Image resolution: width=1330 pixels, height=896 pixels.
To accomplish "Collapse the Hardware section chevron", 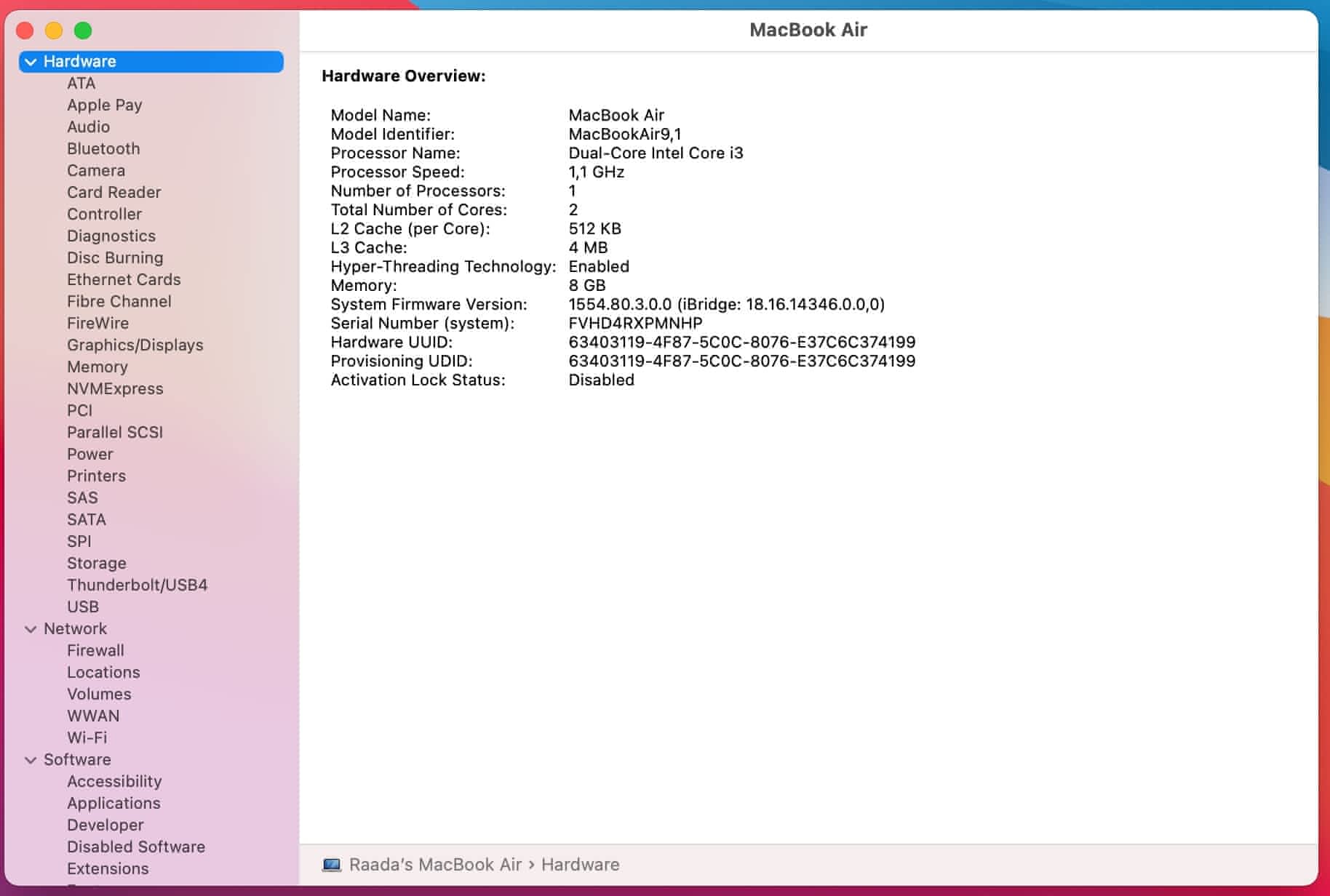I will pos(31,62).
